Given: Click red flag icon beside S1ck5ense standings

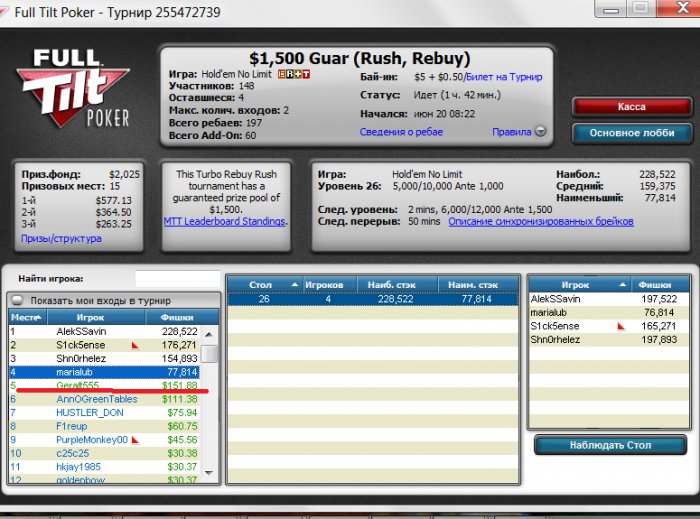Looking at the screenshot, I should [x=135, y=345].
